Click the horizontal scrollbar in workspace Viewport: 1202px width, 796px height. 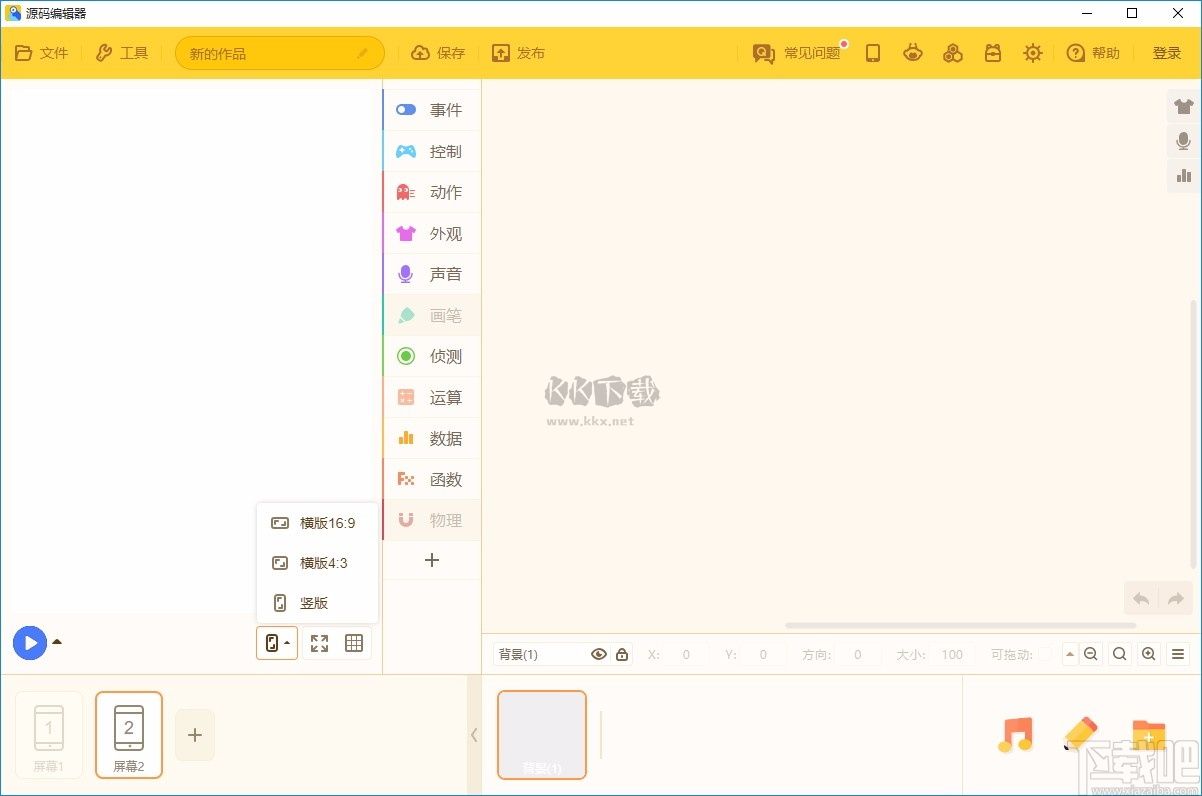(x=960, y=625)
